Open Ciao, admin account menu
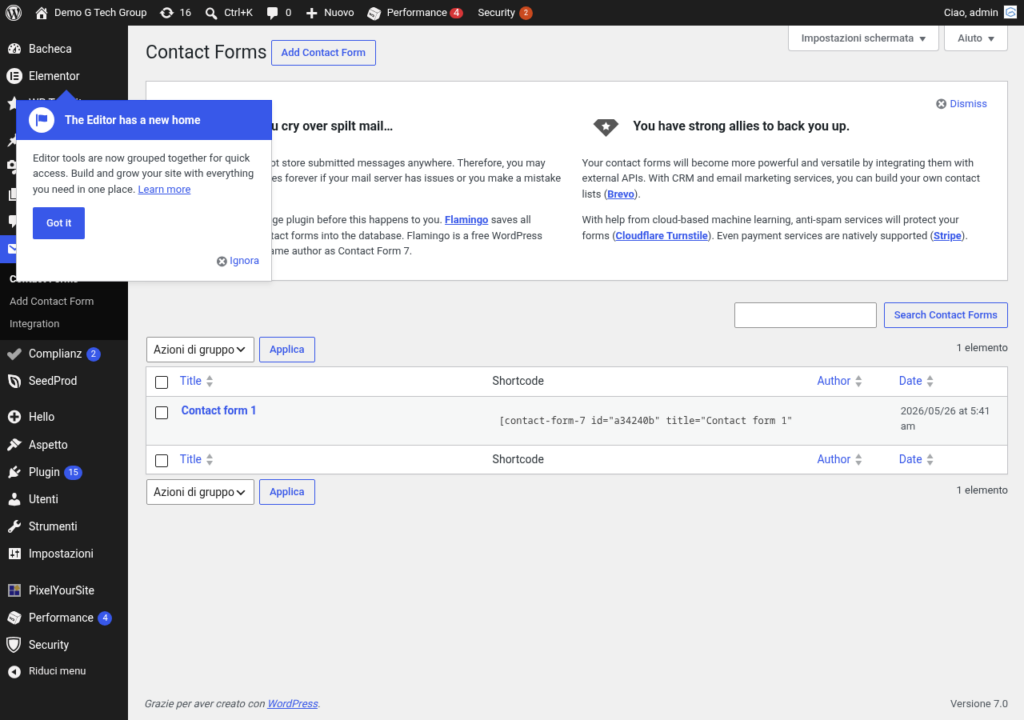1024x720 pixels. click(x=980, y=12)
